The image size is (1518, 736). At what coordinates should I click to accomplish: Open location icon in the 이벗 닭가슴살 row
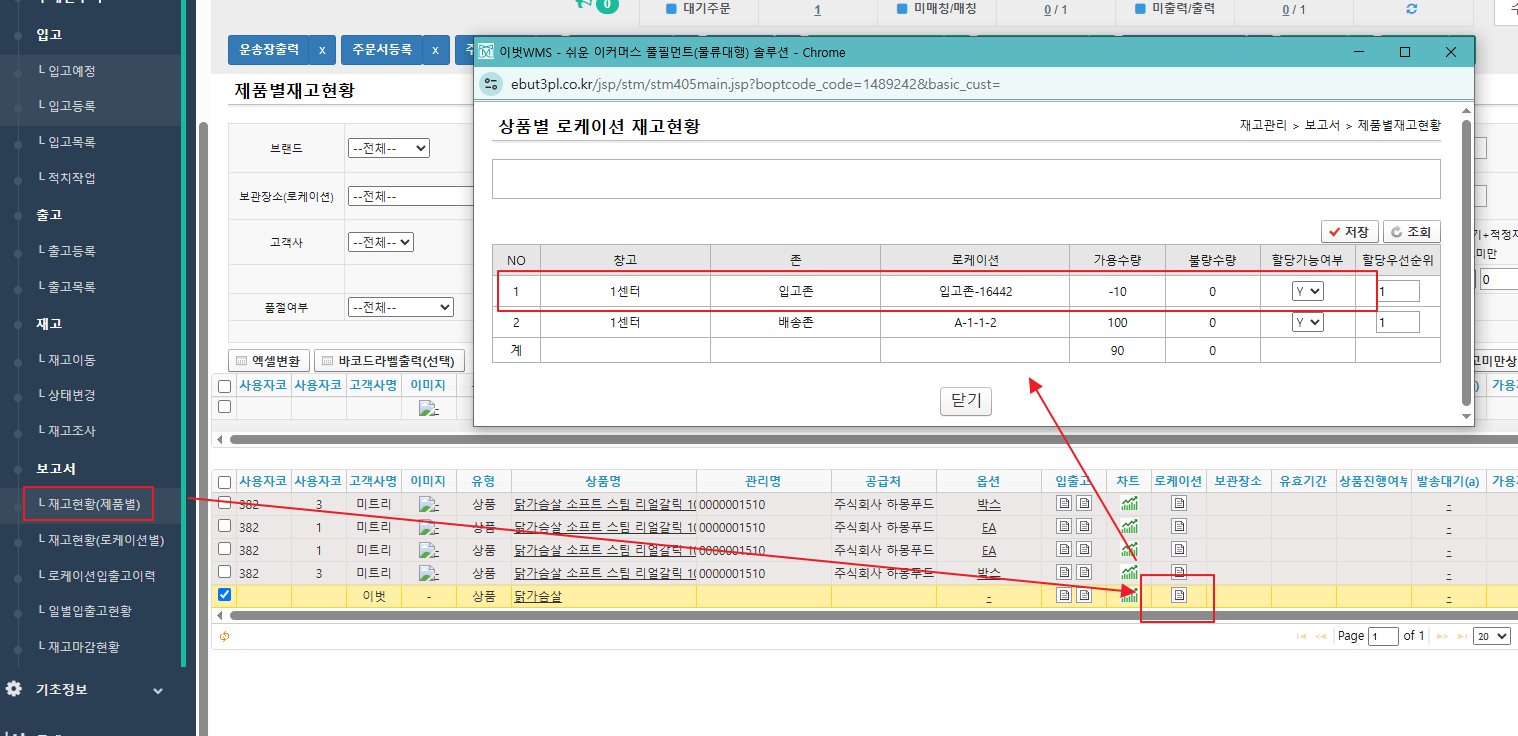pos(1179,595)
